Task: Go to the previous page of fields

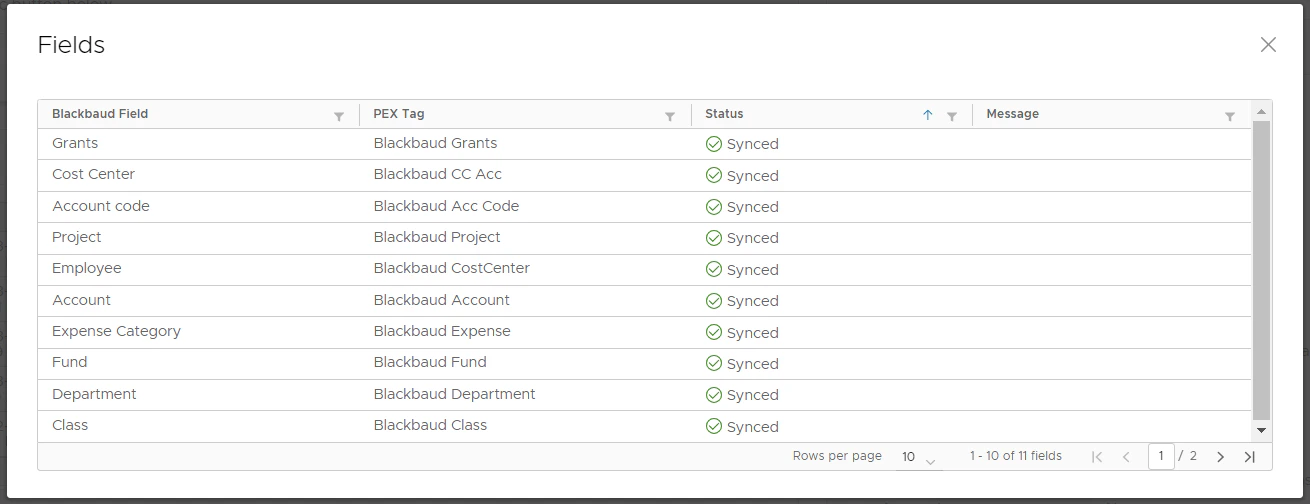Action: [1126, 457]
